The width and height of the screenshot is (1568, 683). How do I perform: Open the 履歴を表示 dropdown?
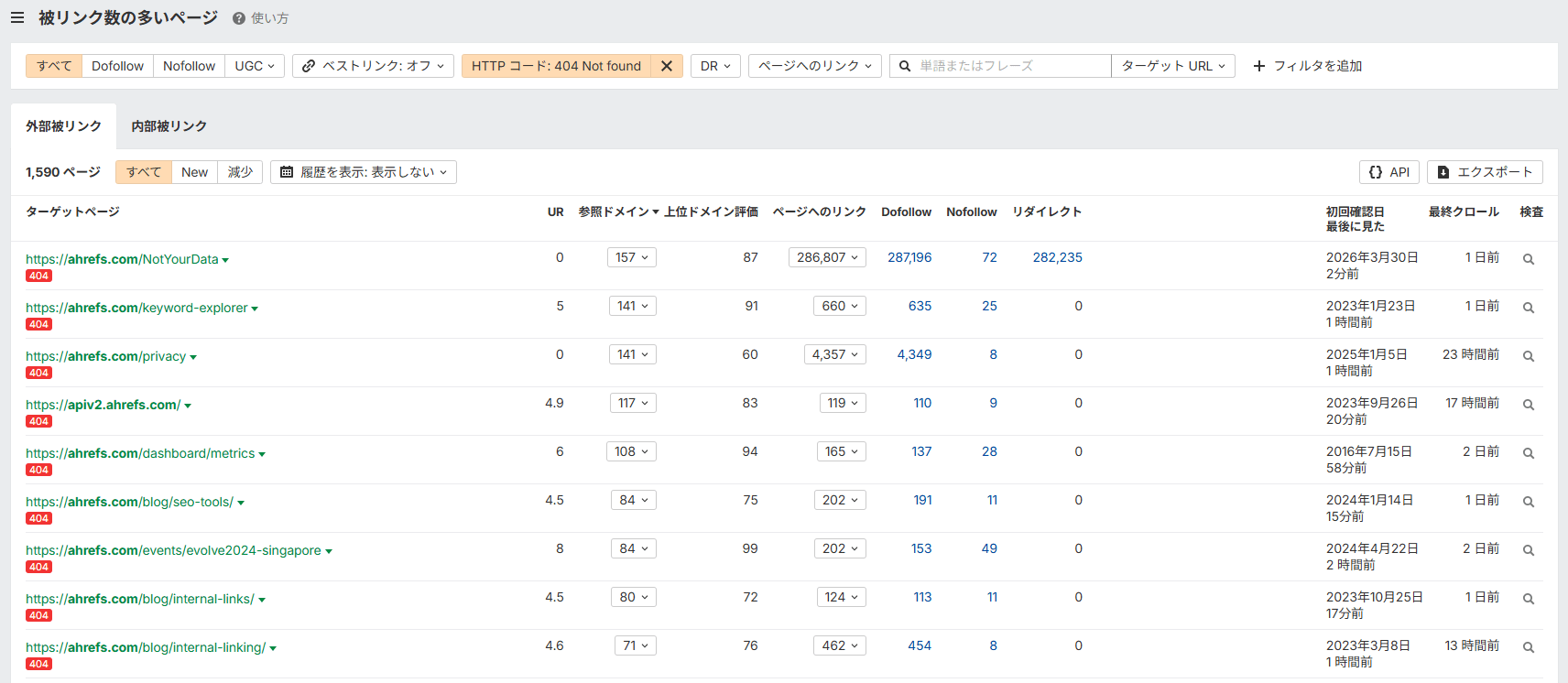click(364, 172)
